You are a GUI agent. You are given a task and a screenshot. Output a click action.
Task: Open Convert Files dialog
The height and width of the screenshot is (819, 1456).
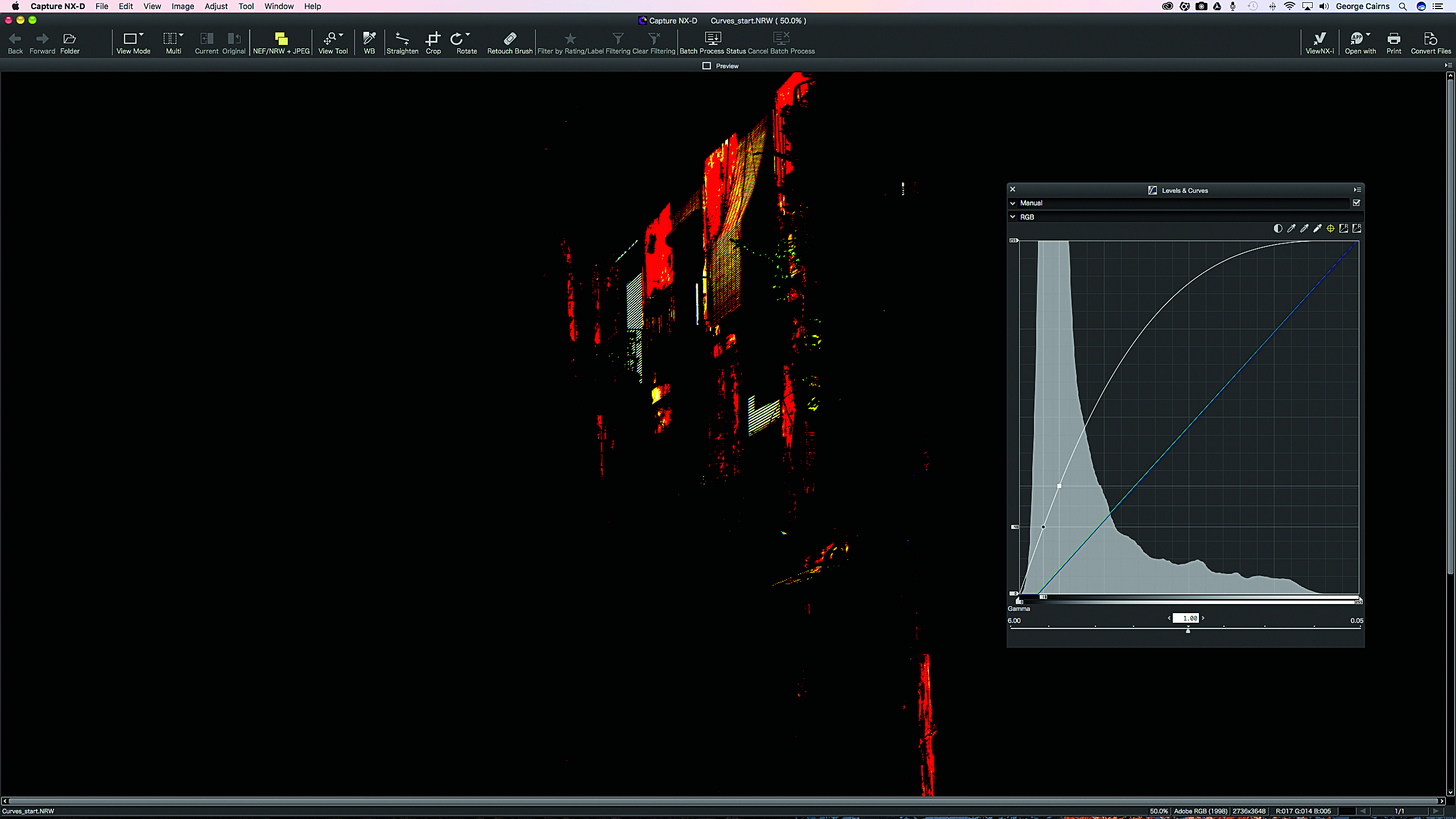point(1430,43)
